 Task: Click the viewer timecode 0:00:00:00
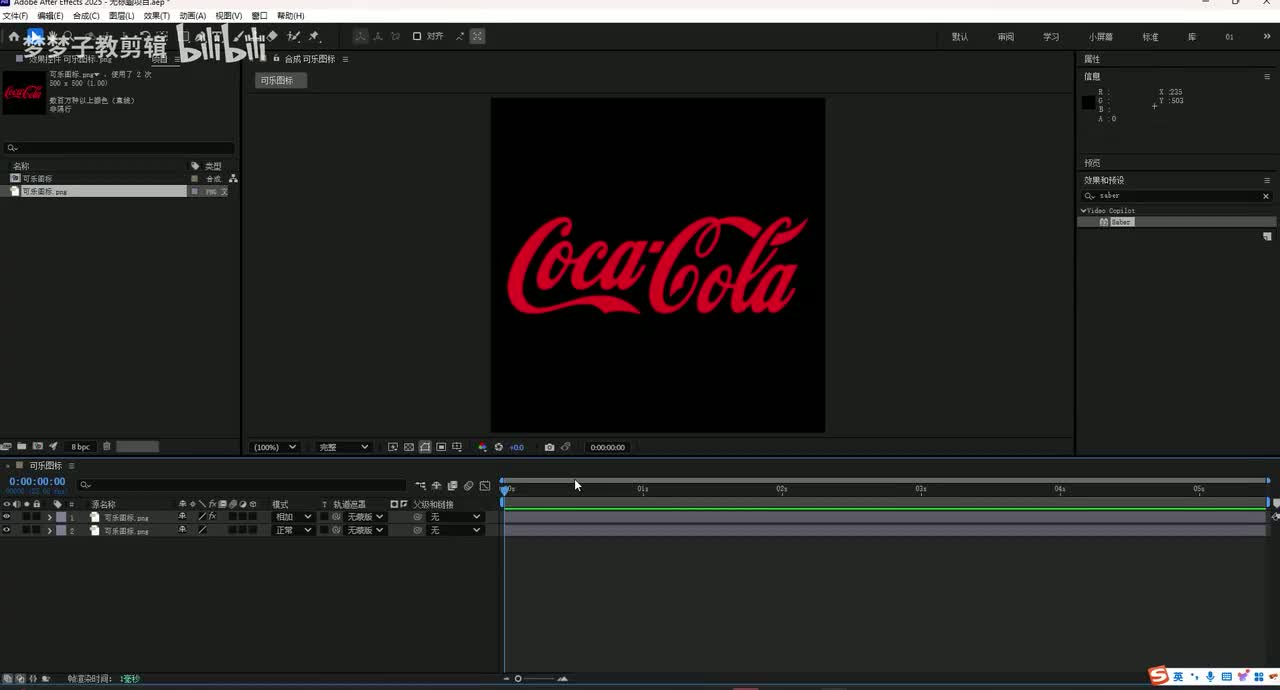(x=607, y=447)
